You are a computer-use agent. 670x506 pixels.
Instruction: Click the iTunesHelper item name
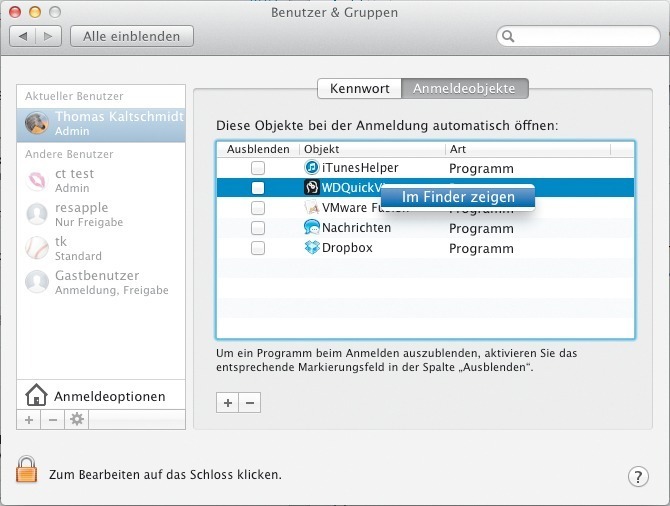(360, 168)
